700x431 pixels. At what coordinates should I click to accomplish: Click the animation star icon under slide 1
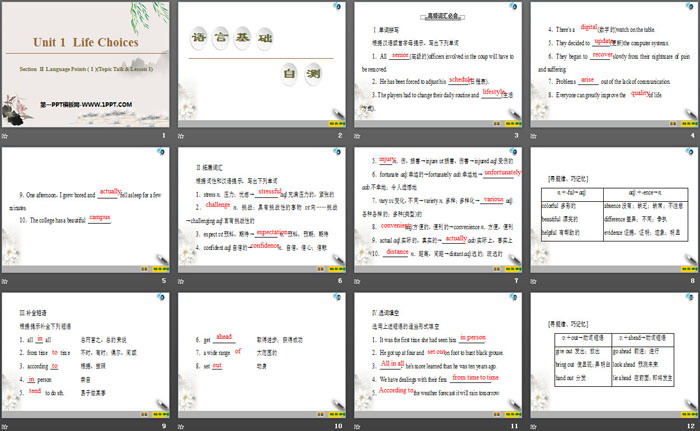(x=5, y=136)
